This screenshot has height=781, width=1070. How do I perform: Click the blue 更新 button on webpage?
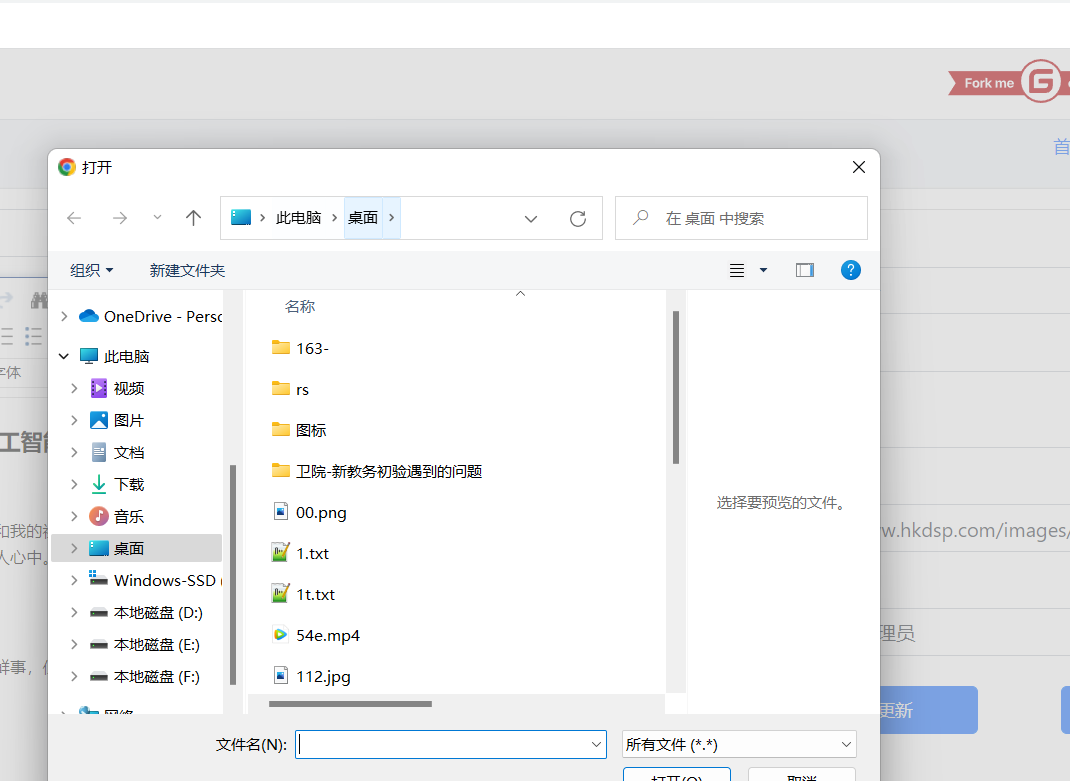point(929,710)
